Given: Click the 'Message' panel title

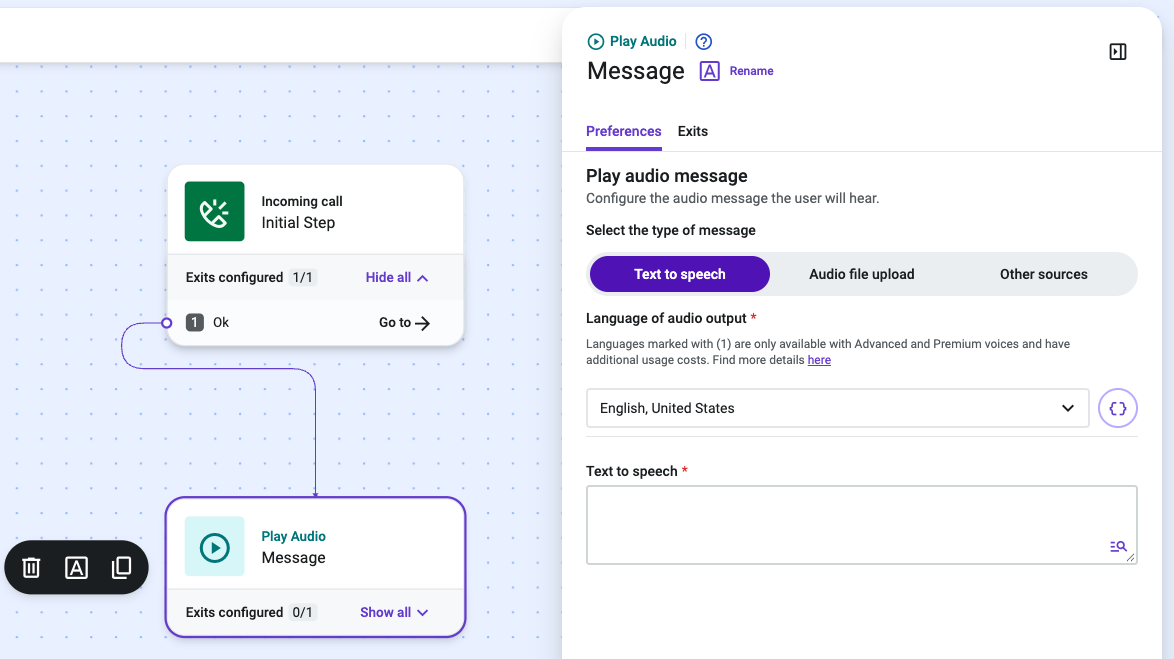Looking at the screenshot, I should point(636,71).
